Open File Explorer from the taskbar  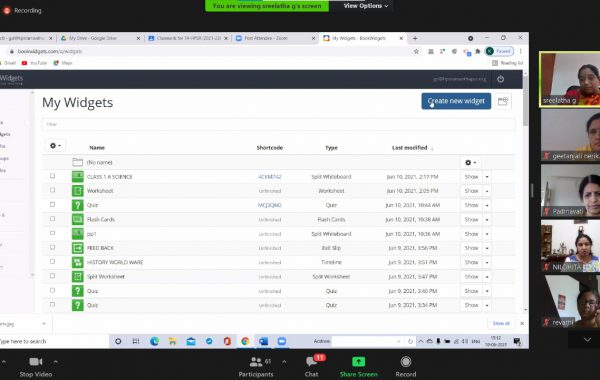pos(173,341)
